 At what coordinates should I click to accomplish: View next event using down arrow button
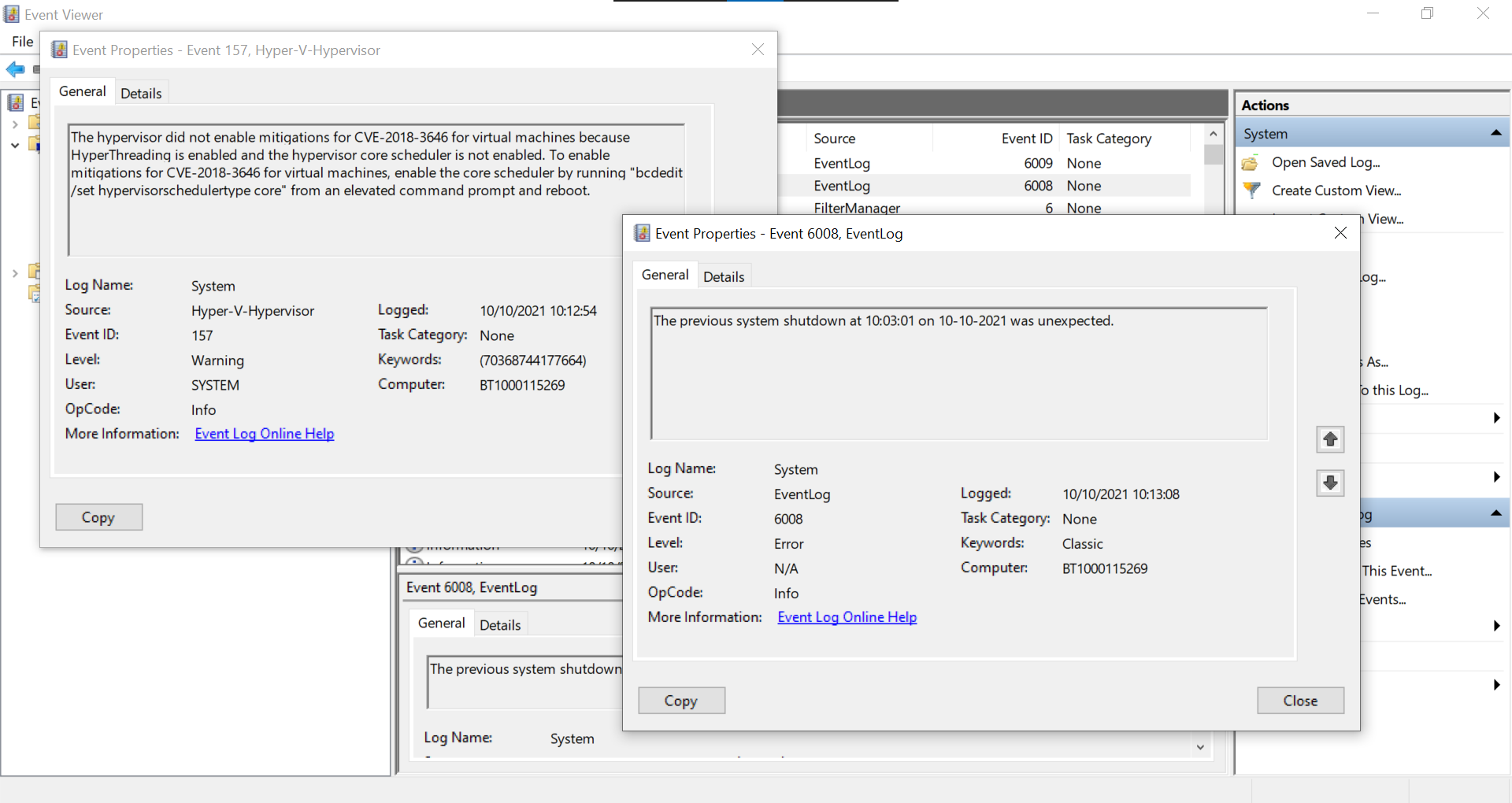1329,483
